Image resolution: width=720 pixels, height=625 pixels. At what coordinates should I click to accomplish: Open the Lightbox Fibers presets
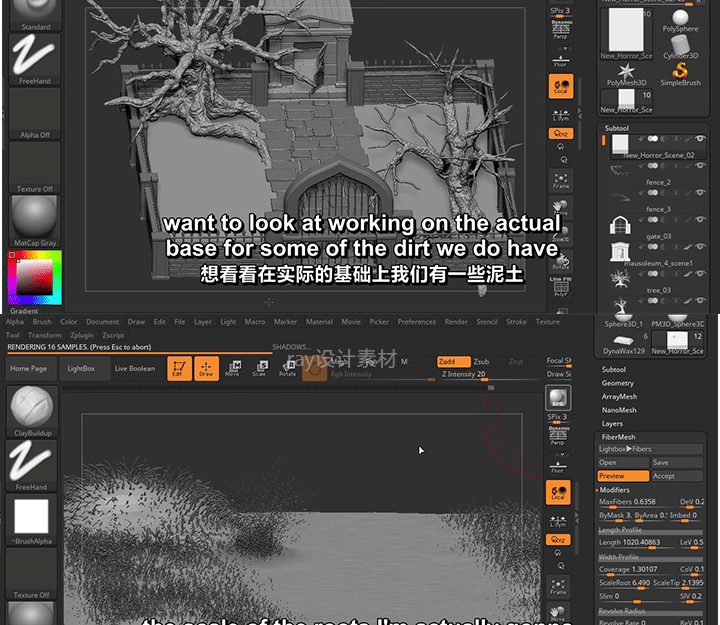[650, 449]
